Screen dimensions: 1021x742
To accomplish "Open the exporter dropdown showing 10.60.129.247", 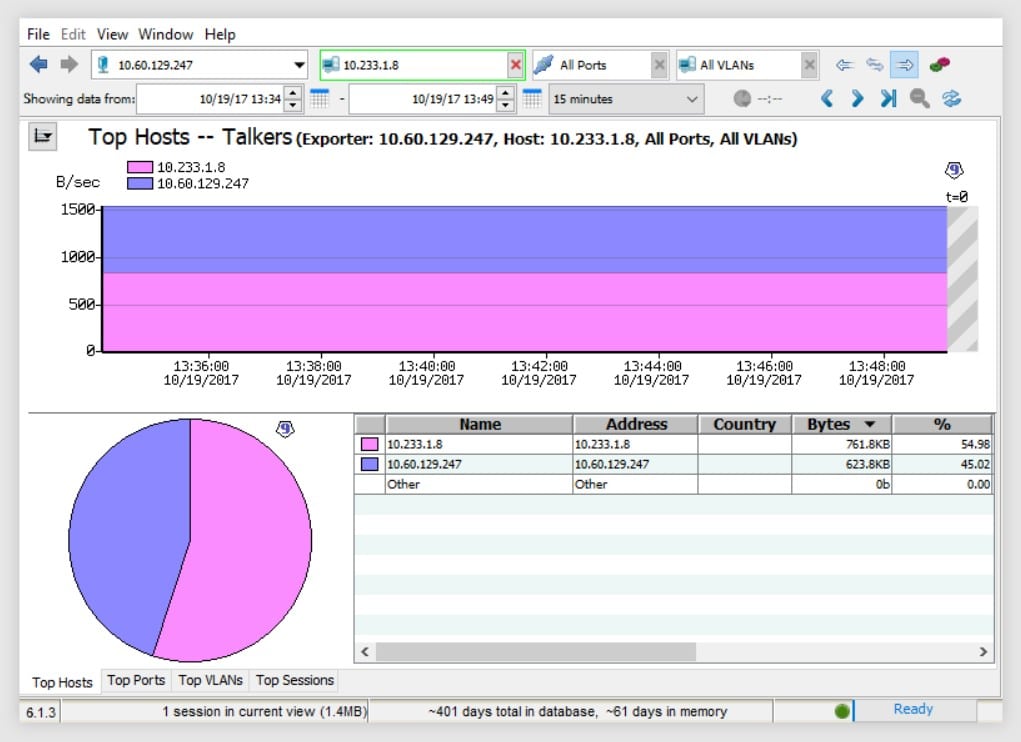I will click(300, 63).
